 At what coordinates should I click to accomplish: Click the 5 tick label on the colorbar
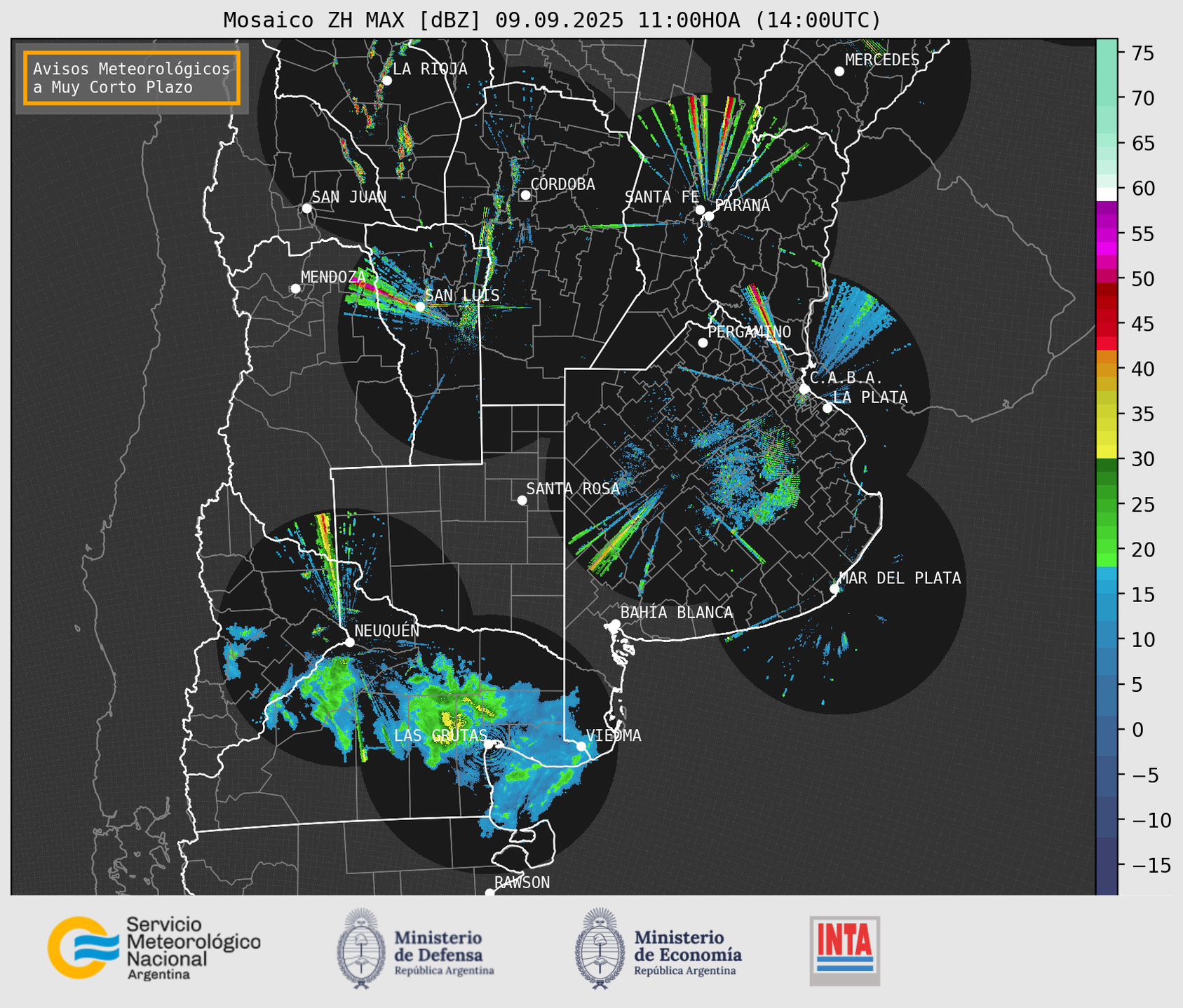(1137, 685)
